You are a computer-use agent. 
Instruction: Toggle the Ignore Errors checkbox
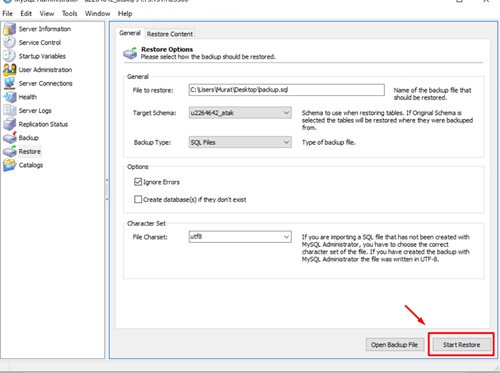coord(138,182)
